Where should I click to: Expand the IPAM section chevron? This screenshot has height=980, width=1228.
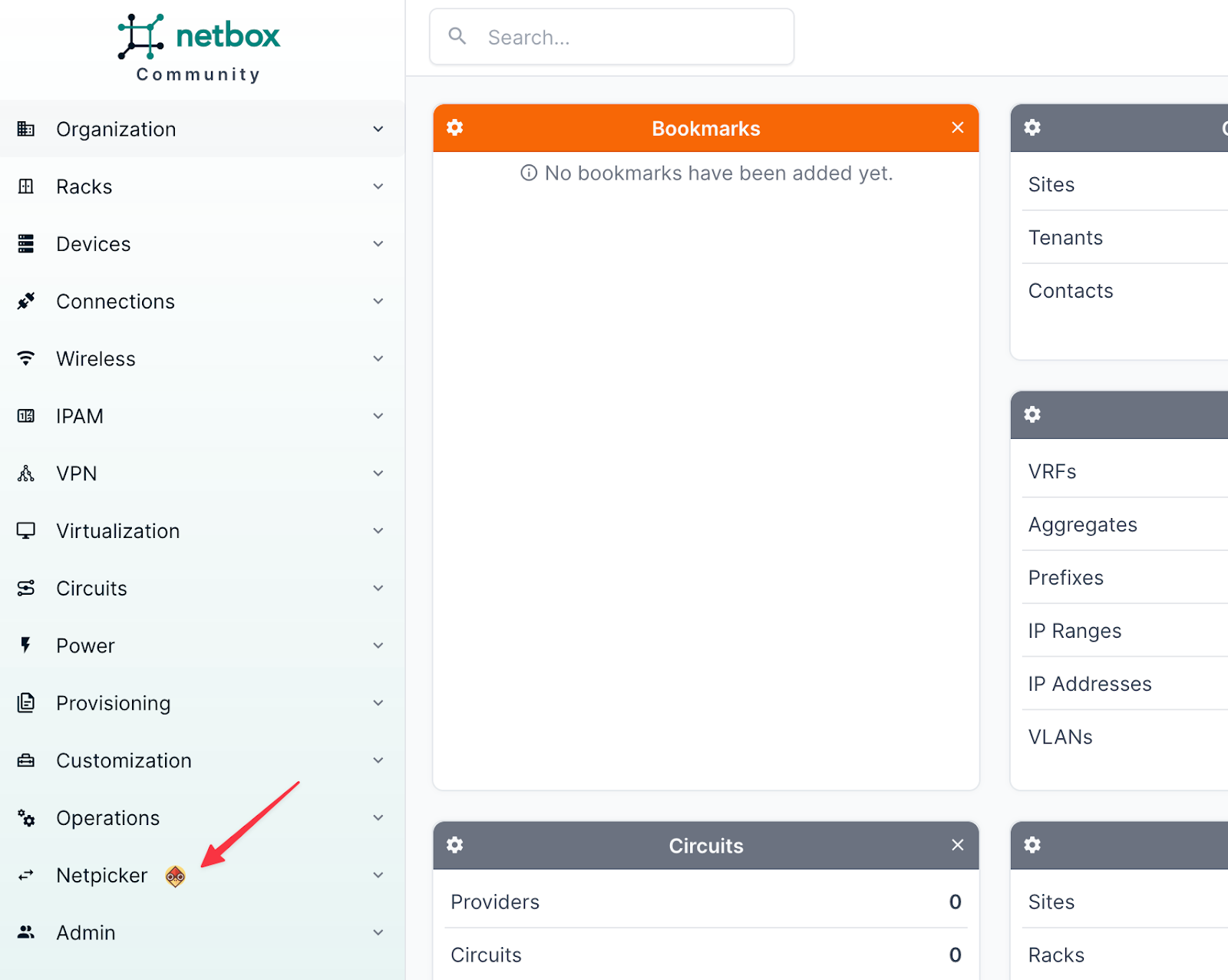(x=378, y=416)
